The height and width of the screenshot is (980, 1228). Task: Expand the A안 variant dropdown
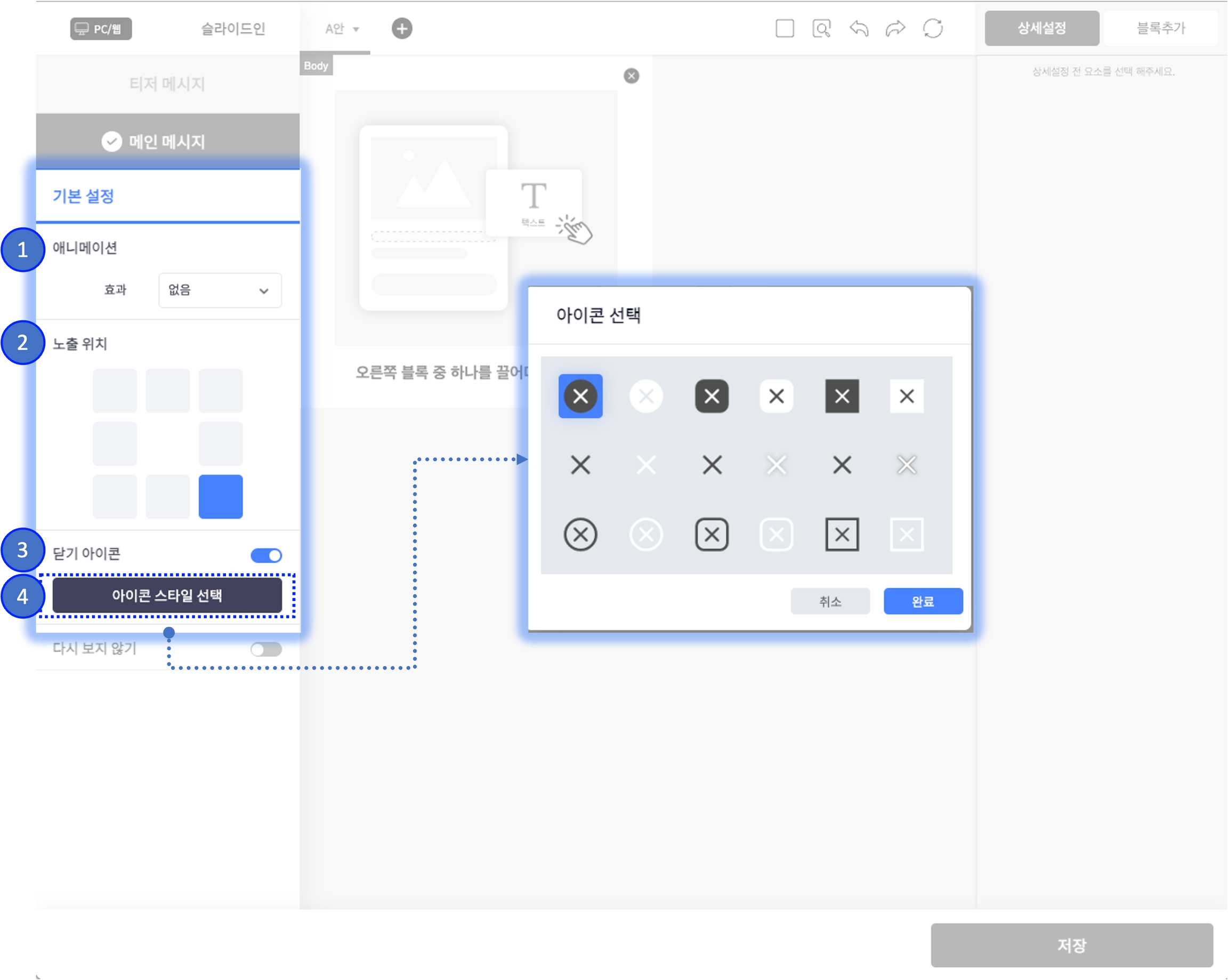[x=342, y=28]
